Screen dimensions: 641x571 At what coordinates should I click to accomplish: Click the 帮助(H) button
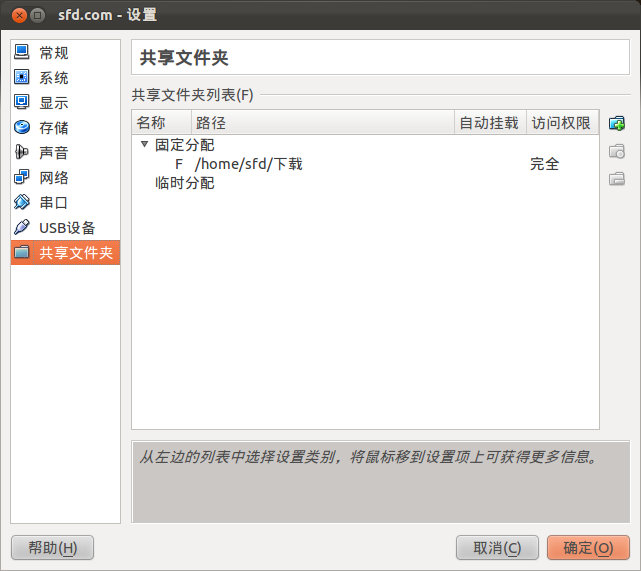(52, 548)
